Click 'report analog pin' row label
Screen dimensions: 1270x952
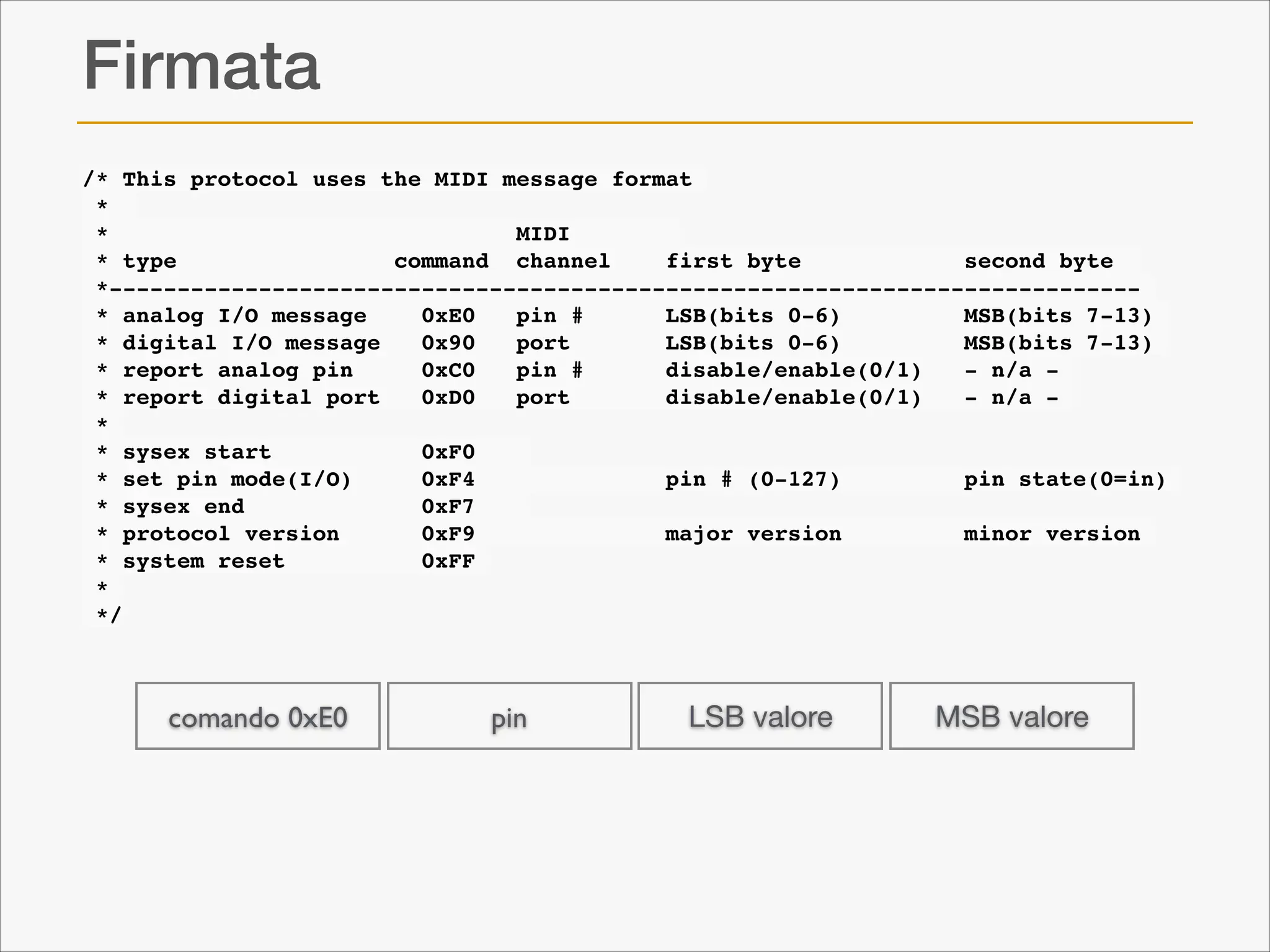pos(238,371)
